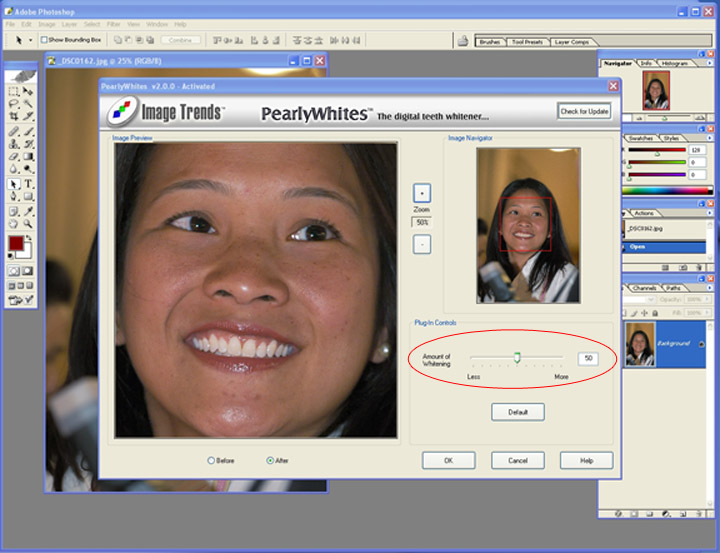Image resolution: width=720 pixels, height=553 pixels.
Task: Switch to the Histogram tab
Action: pos(675,63)
